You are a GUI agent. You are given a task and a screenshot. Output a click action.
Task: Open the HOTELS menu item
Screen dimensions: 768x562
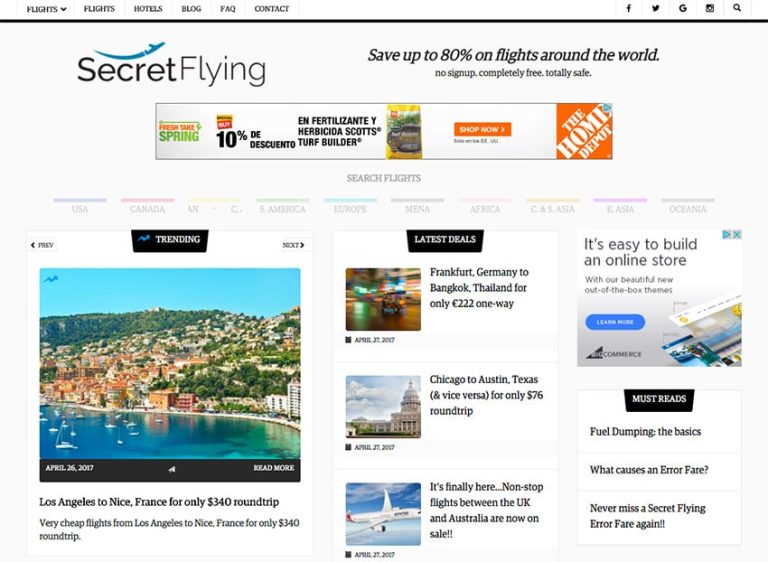click(148, 9)
